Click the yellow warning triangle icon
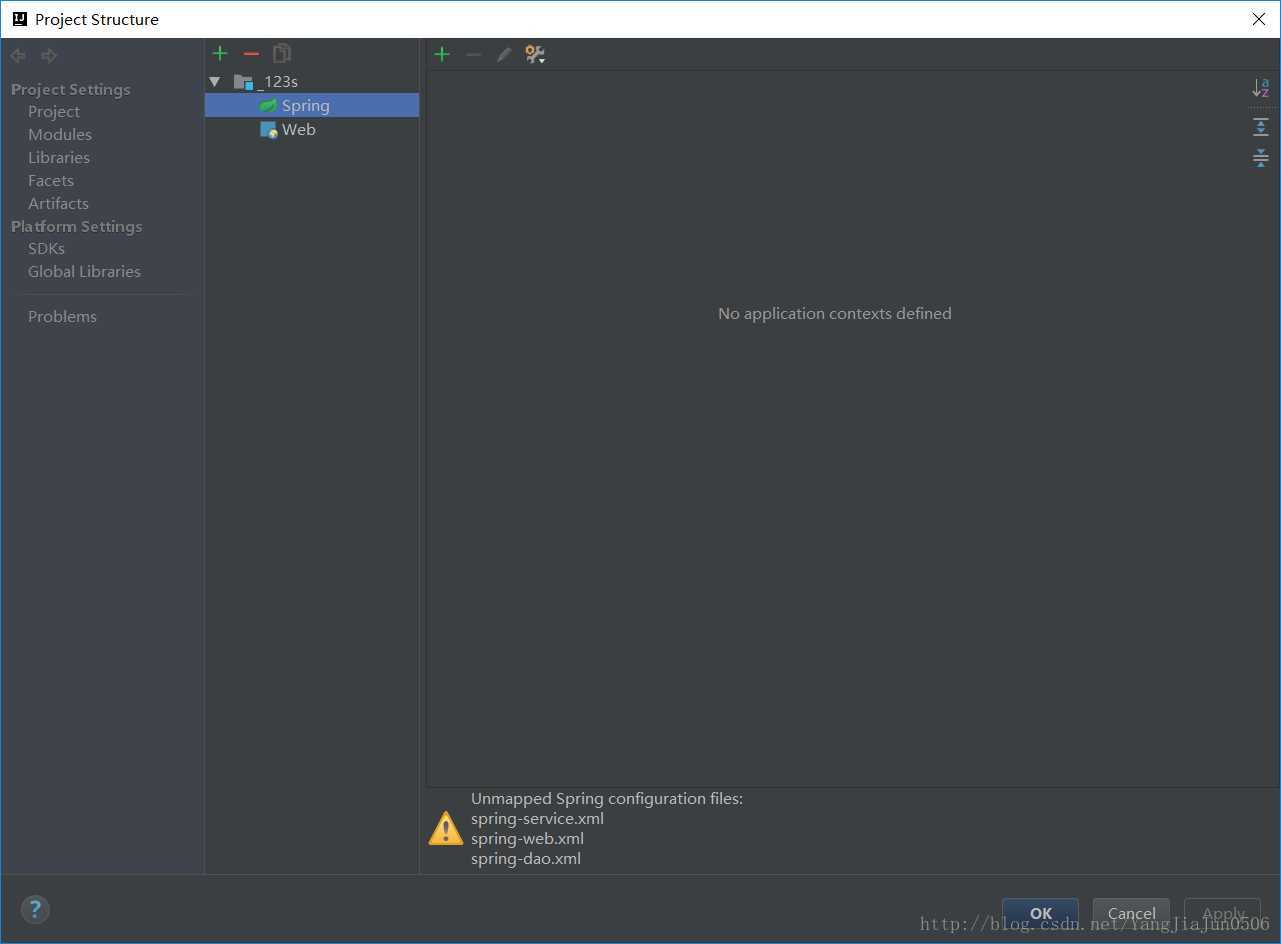 (445, 829)
